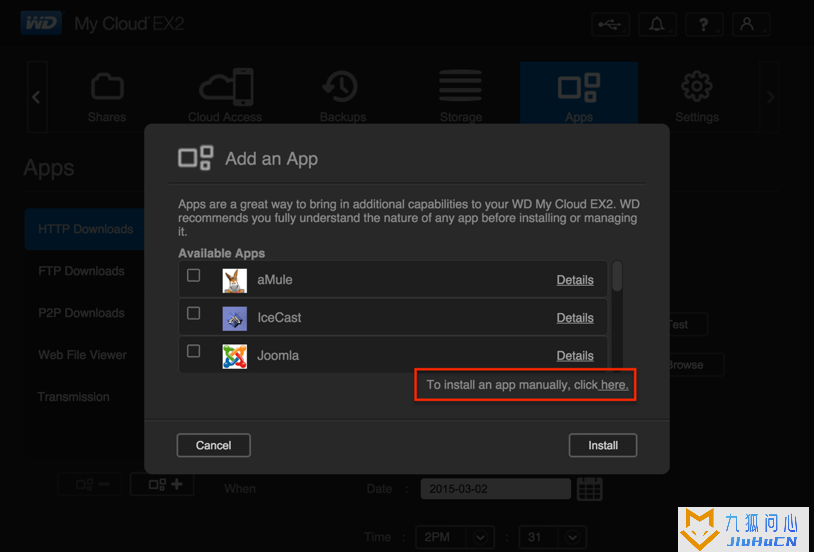Click the aMule app icon

coord(235,280)
